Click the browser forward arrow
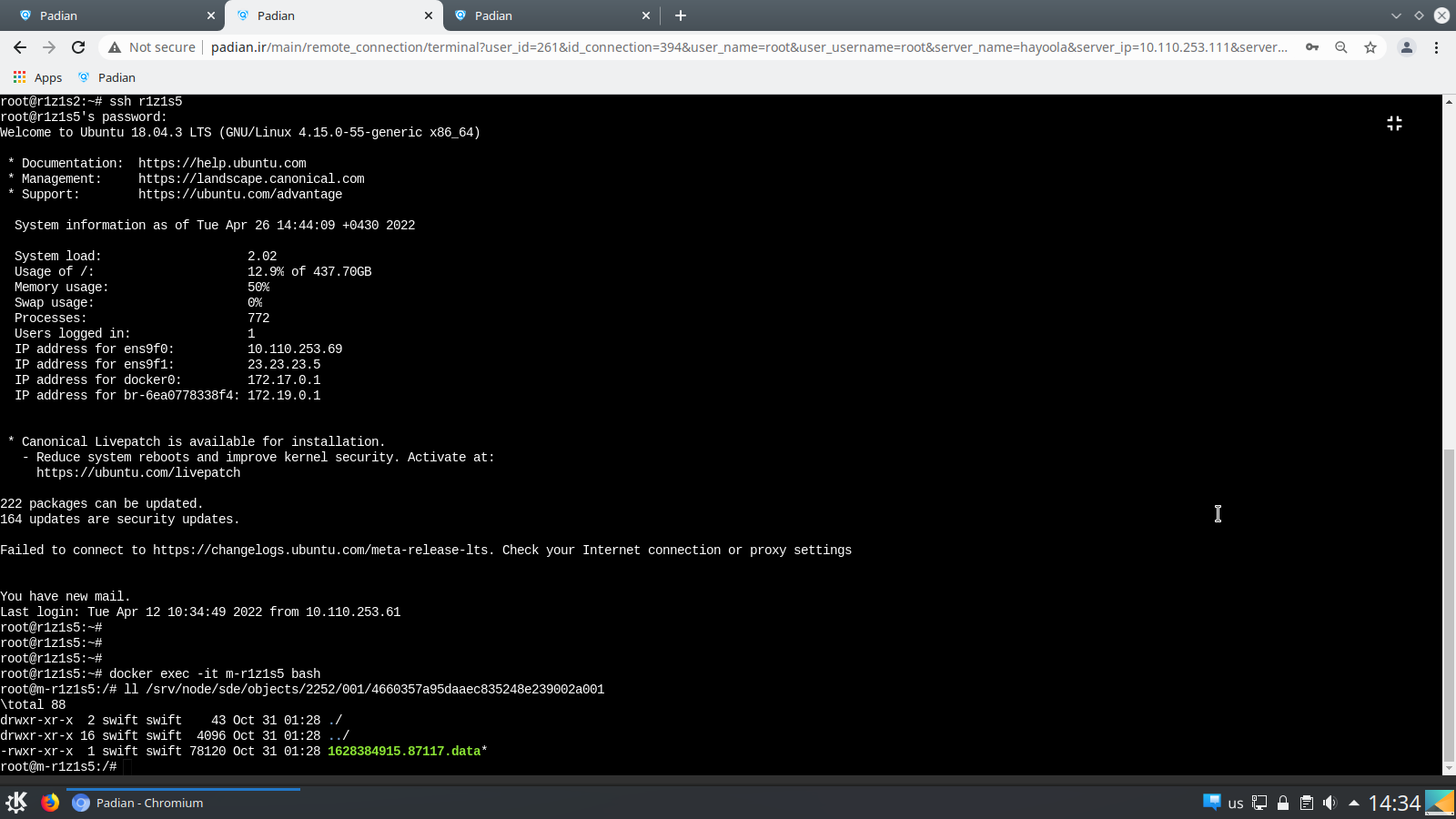 pos(49,47)
